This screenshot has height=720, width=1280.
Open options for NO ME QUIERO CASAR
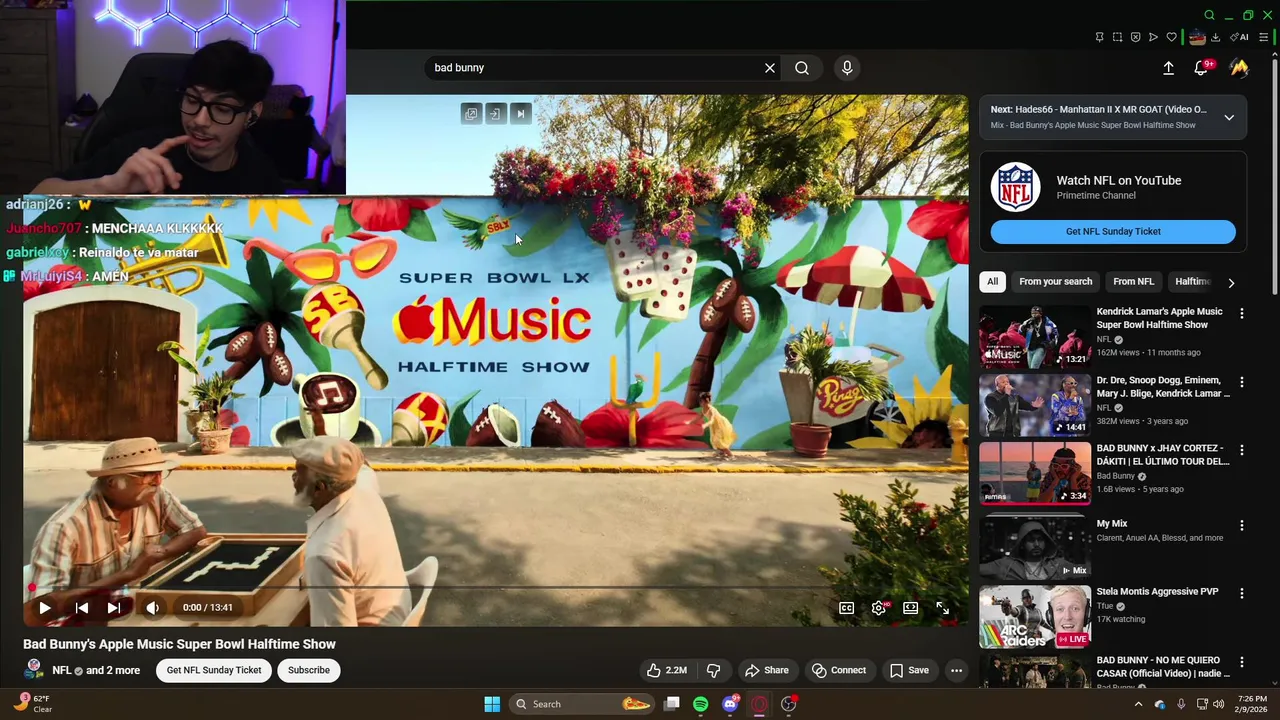click(1241, 662)
